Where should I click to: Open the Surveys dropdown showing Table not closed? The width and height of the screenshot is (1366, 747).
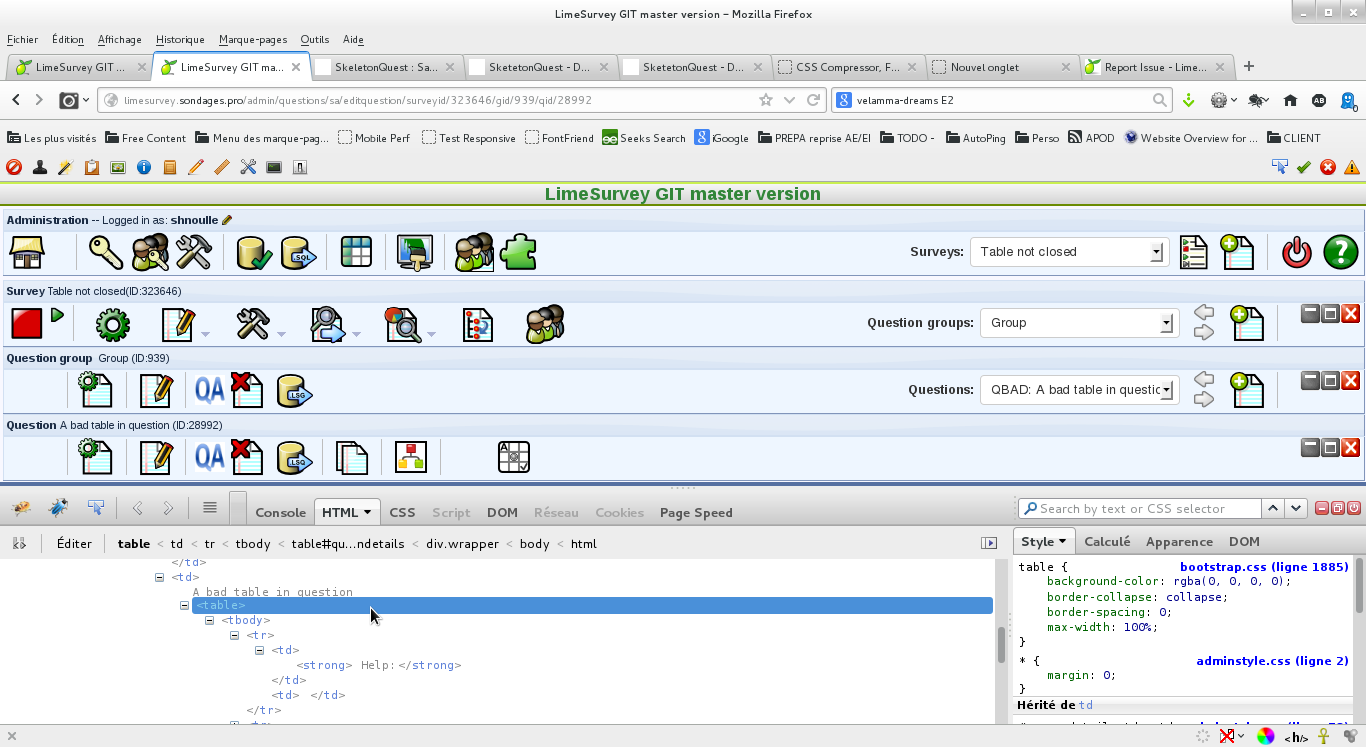point(1068,252)
